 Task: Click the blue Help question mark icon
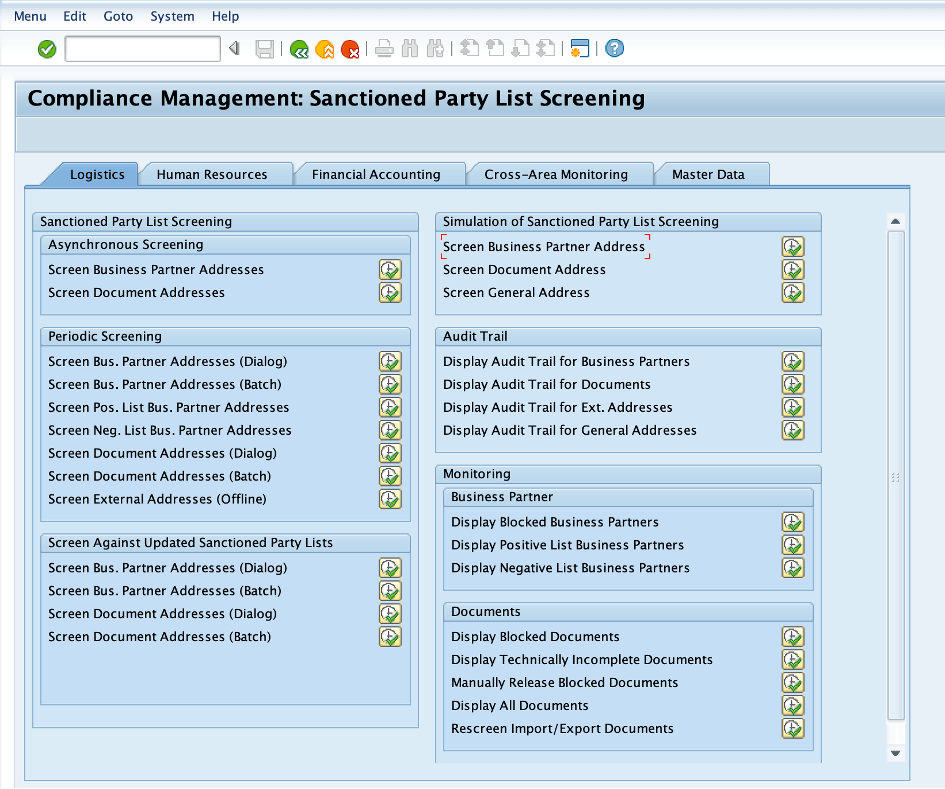(614, 48)
